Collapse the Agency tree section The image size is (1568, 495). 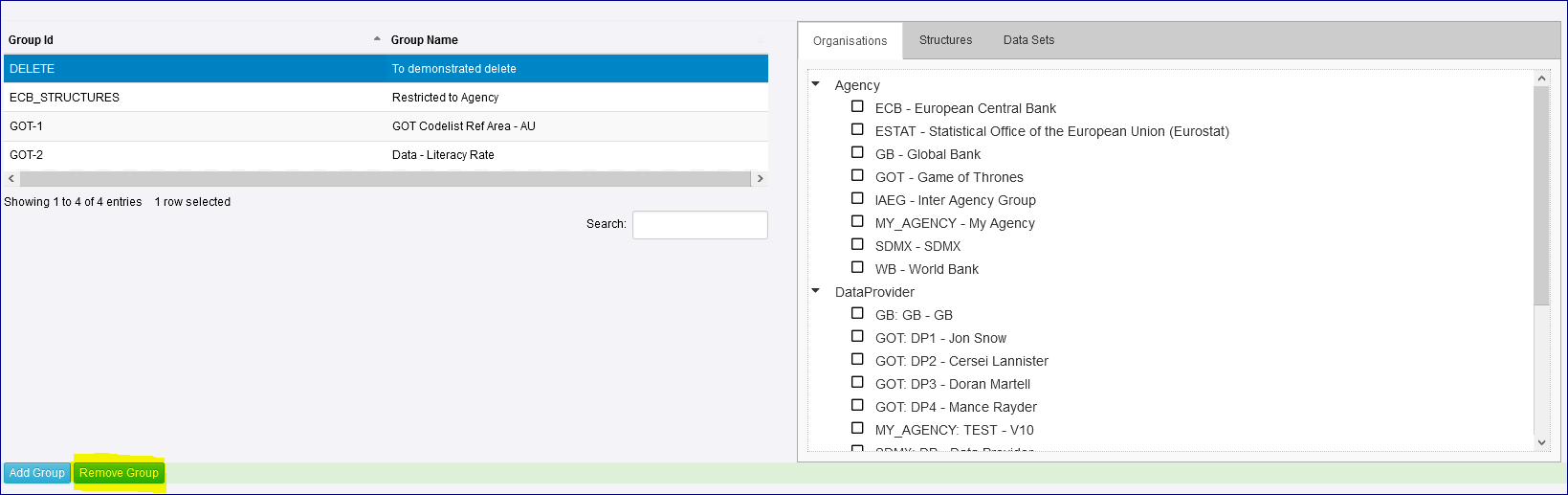pos(816,84)
